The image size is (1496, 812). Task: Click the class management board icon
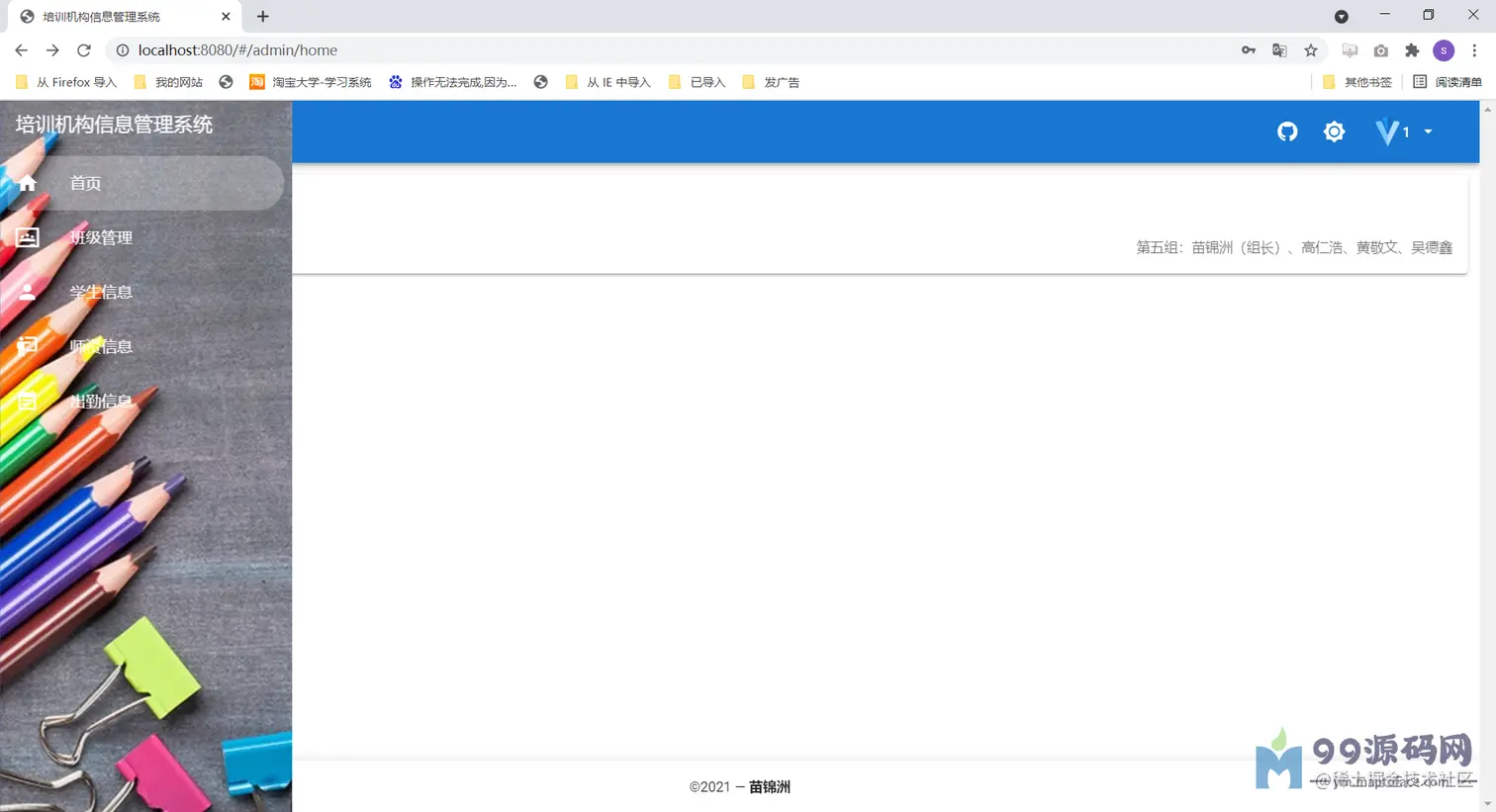(28, 237)
